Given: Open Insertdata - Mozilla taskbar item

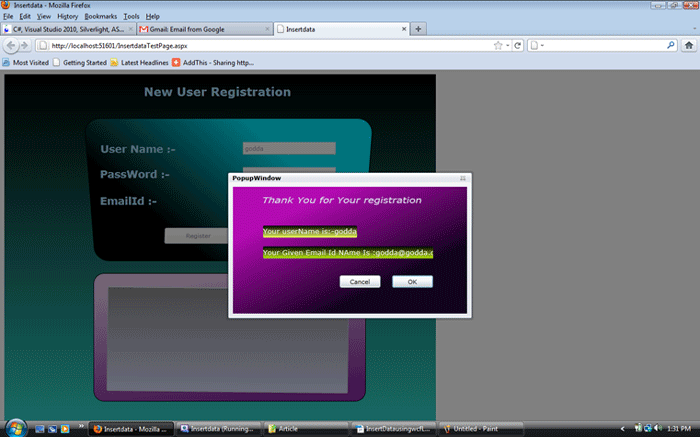Looking at the screenshot, I should [x=131, y=429].
